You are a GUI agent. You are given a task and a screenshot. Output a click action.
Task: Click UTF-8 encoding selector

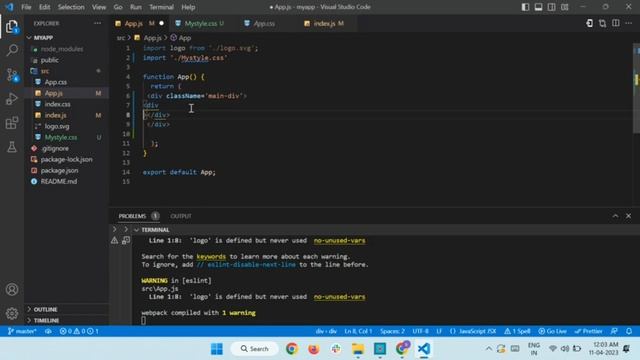pos(420,331)
